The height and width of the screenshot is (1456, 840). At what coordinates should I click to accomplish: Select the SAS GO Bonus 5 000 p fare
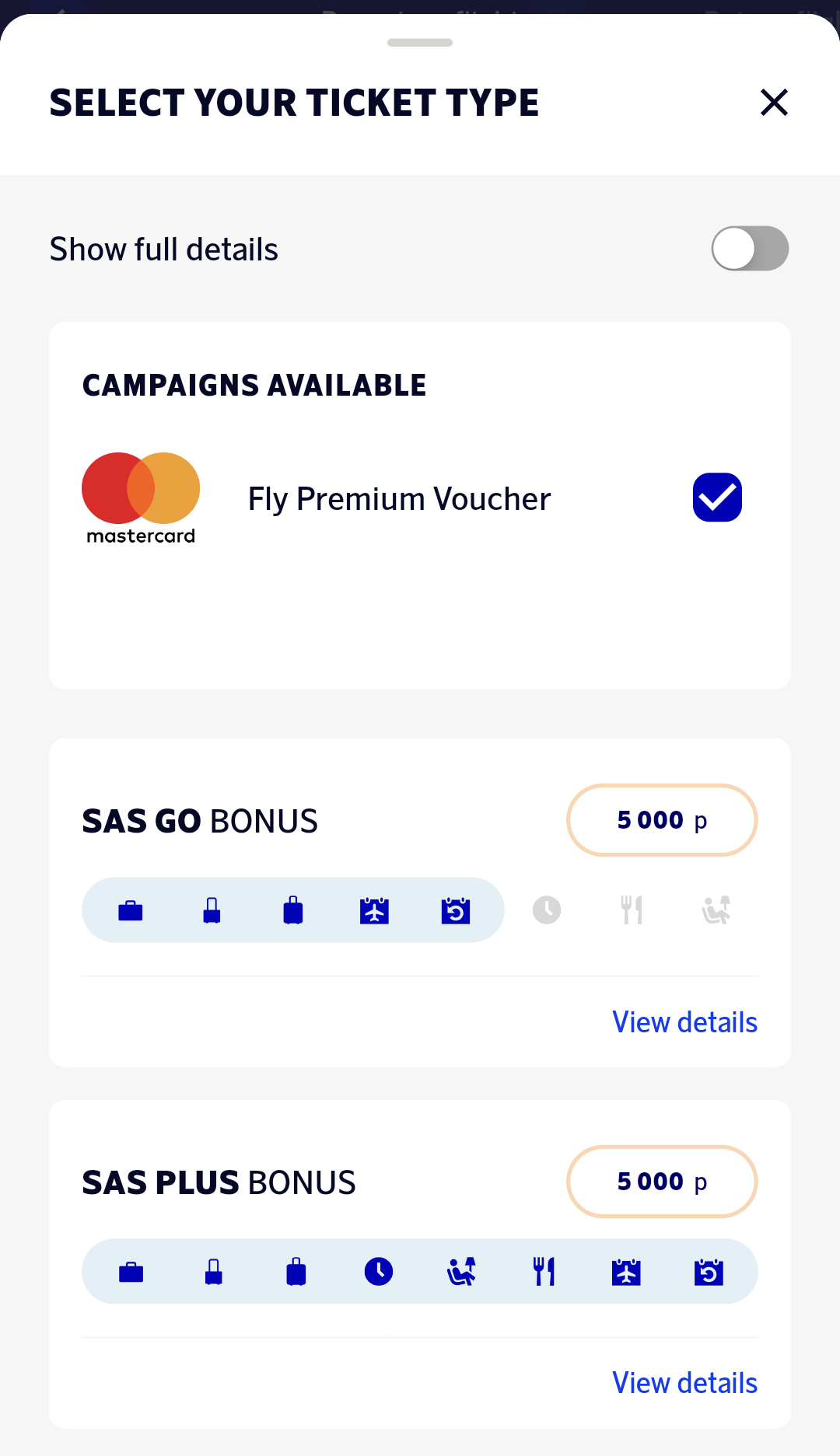coord(662,820)
